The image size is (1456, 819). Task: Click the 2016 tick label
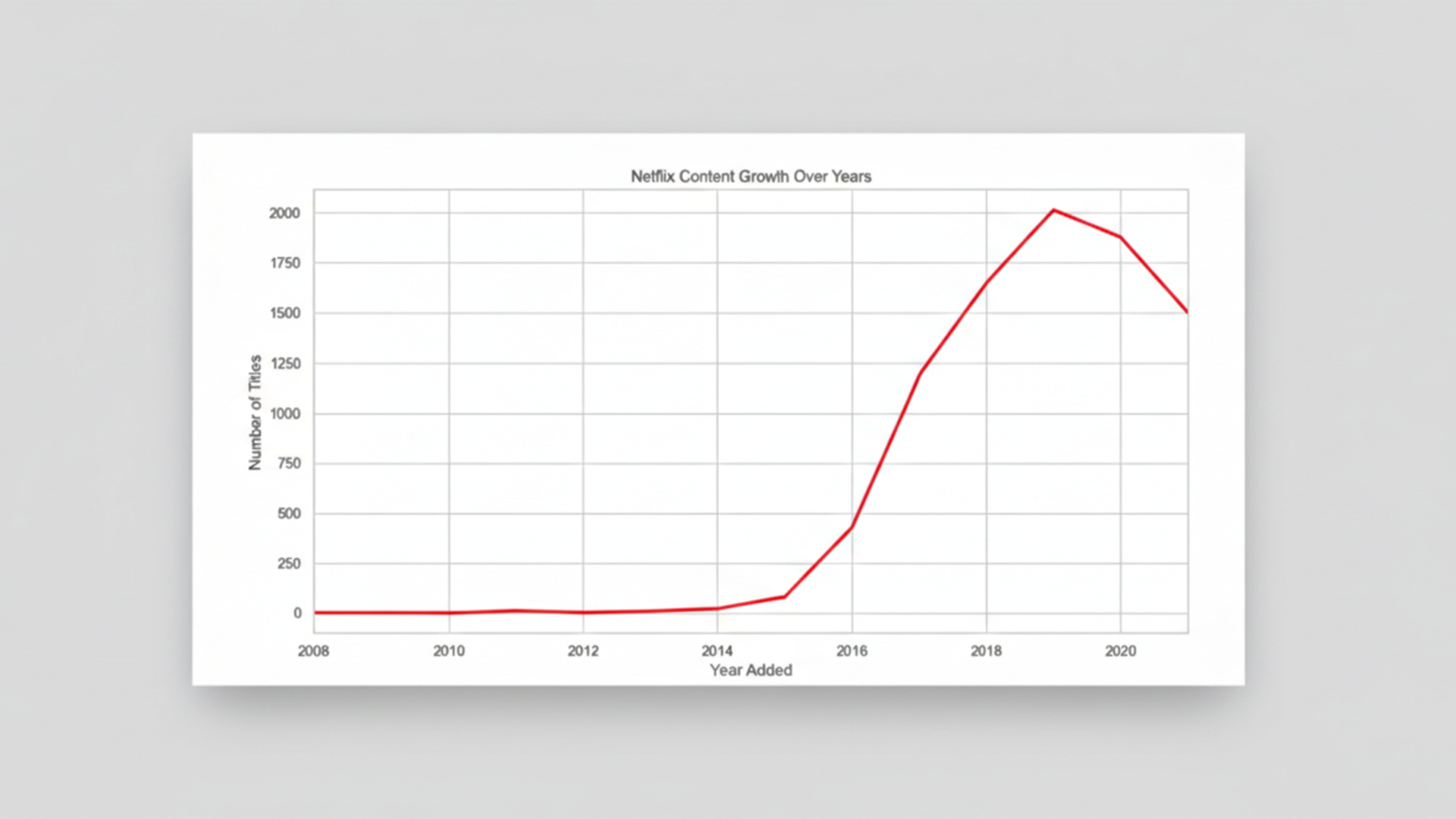[x=852, y=651]
